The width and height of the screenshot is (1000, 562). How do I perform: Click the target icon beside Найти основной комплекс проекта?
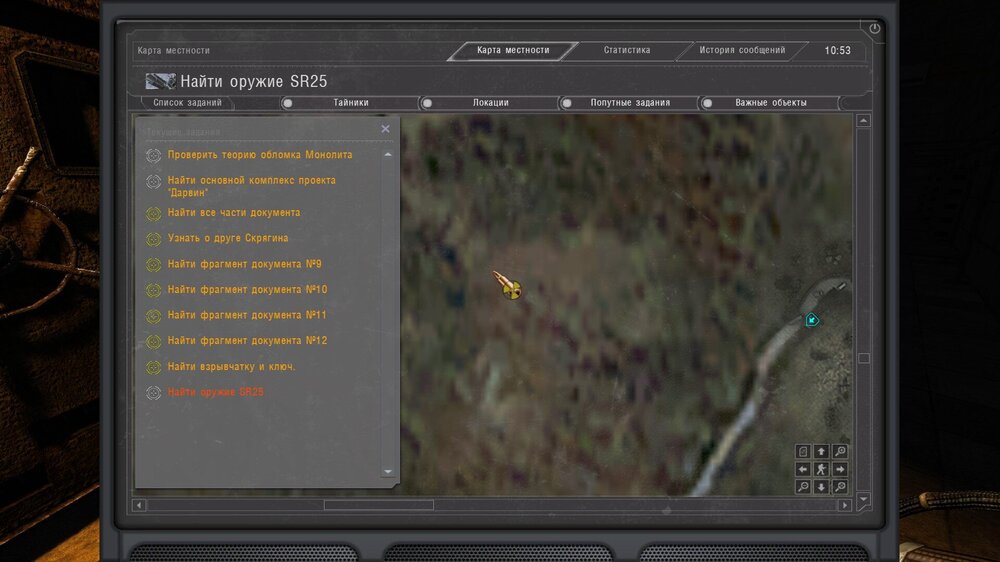[x=153, y=182]
